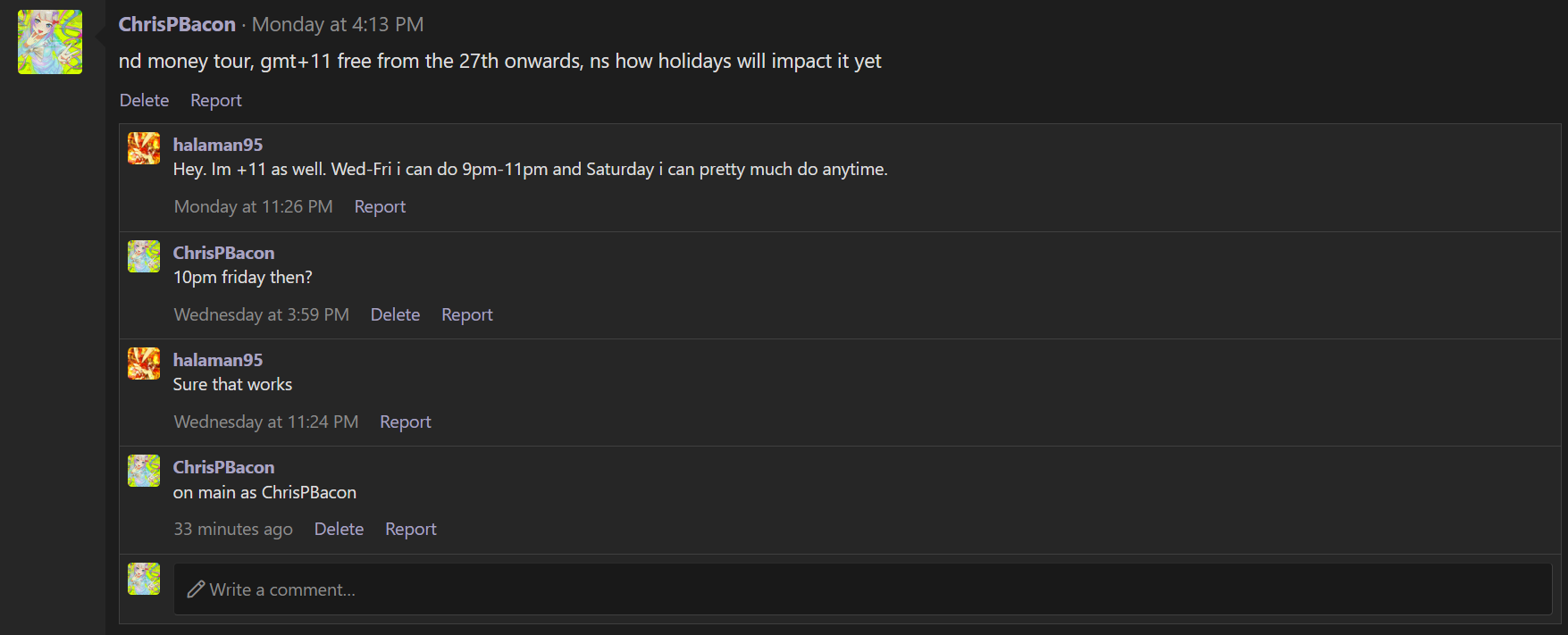Delete the main post about money tour

point(144,100)
